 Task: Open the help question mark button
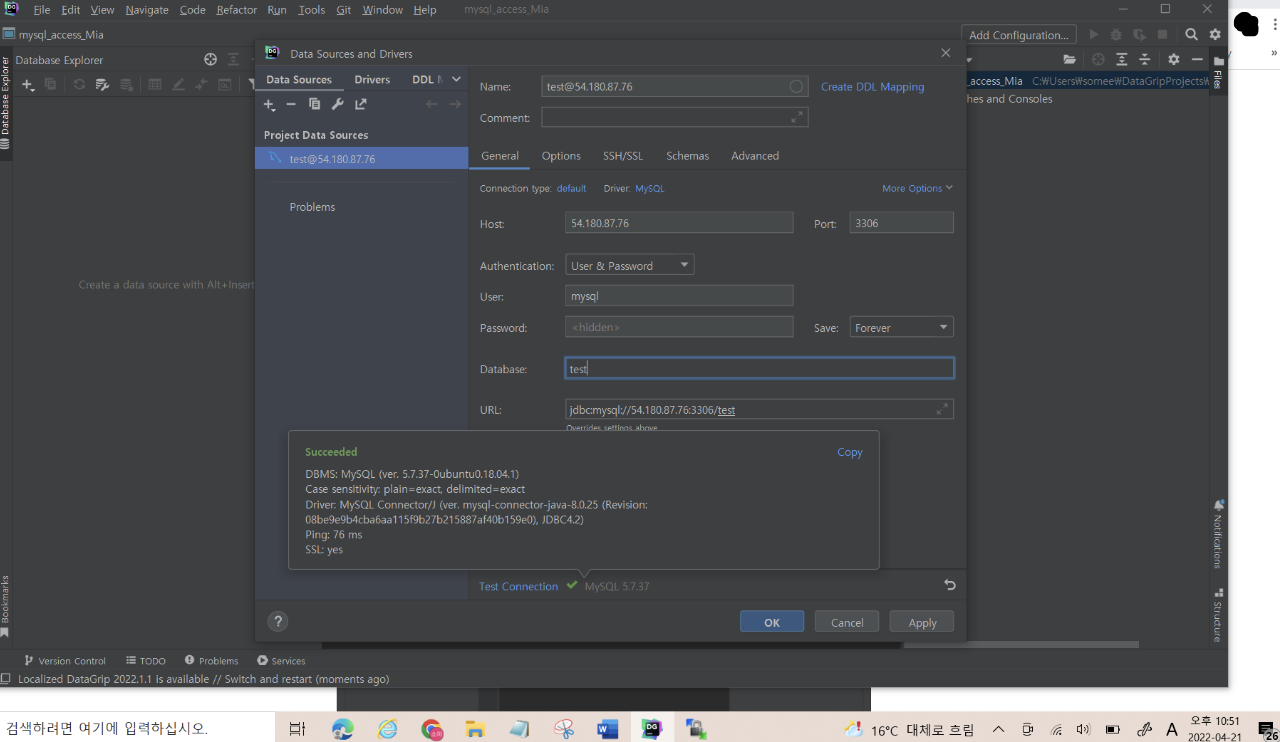tap(278, 622)
